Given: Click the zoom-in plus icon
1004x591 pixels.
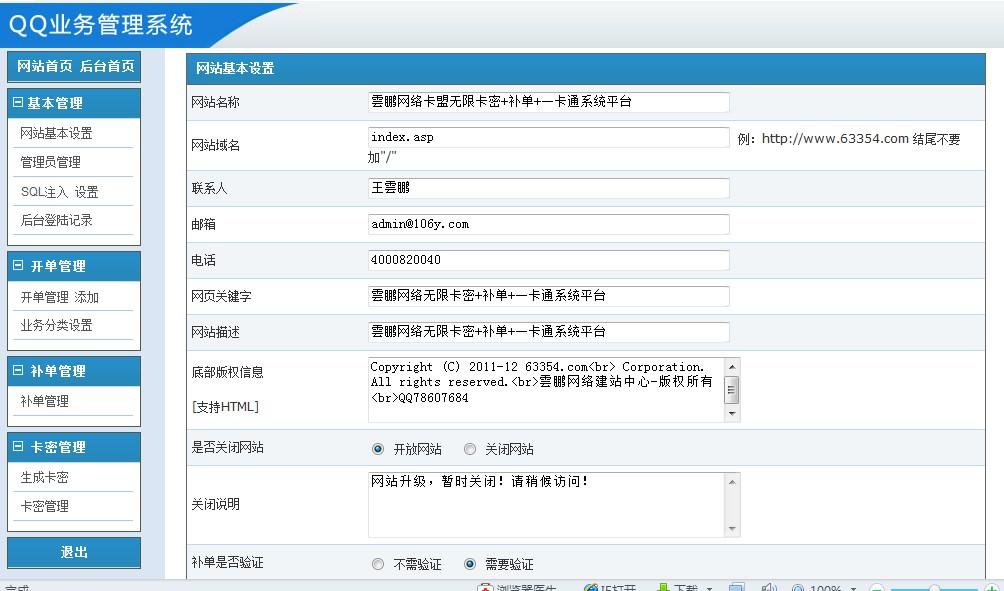Looking at the screenshot, I should (x=991, y=588).
